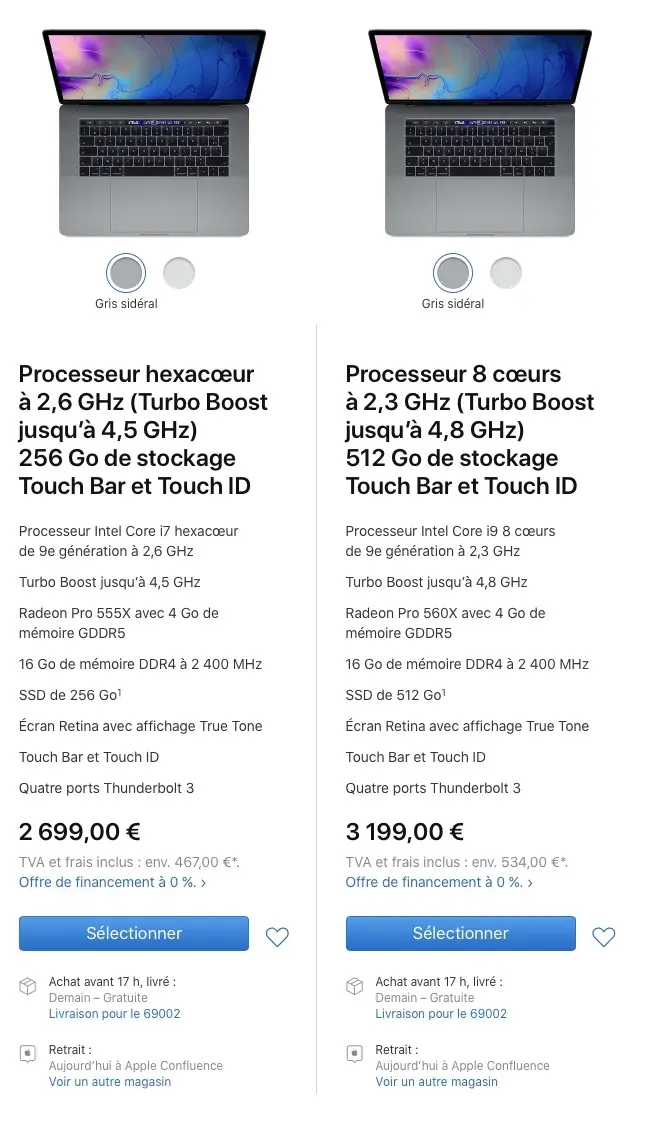Click Sélectionner for the 3 199,00 € model

click(x=460, y=933)
